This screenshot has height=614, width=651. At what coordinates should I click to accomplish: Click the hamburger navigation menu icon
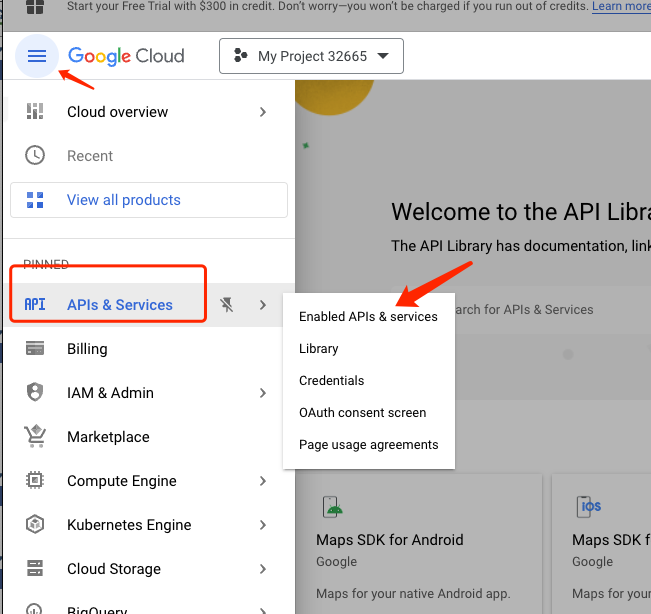[37, 56]
